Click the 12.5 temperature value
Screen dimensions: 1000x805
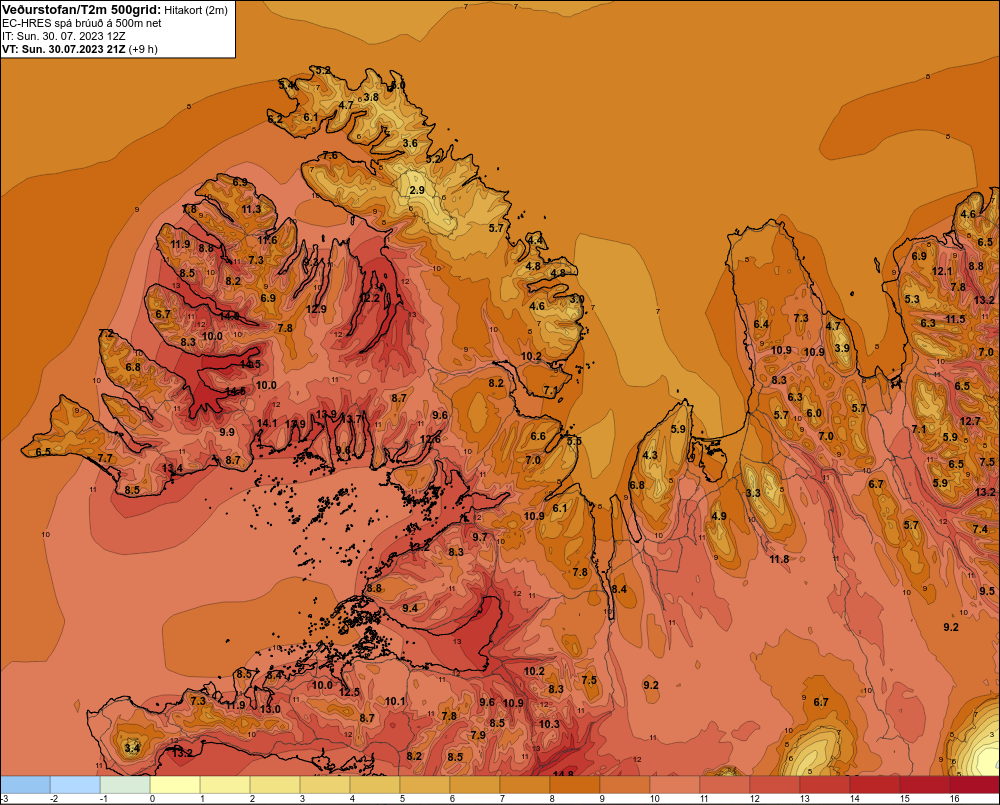pyautogui.click(x=349, y=692)
